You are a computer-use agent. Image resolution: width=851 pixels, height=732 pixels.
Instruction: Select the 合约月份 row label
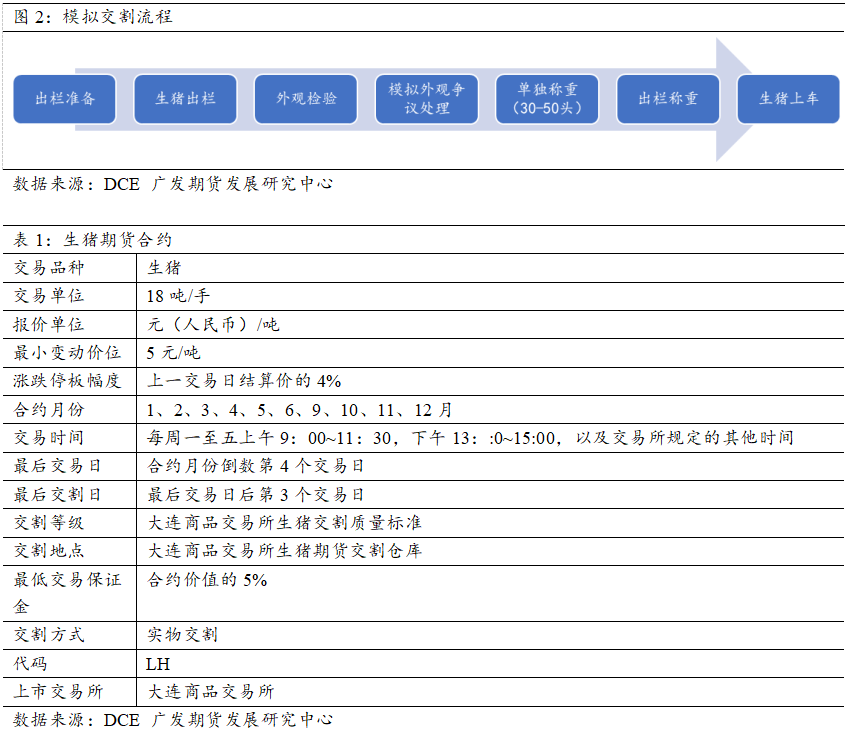coord(49,410)
